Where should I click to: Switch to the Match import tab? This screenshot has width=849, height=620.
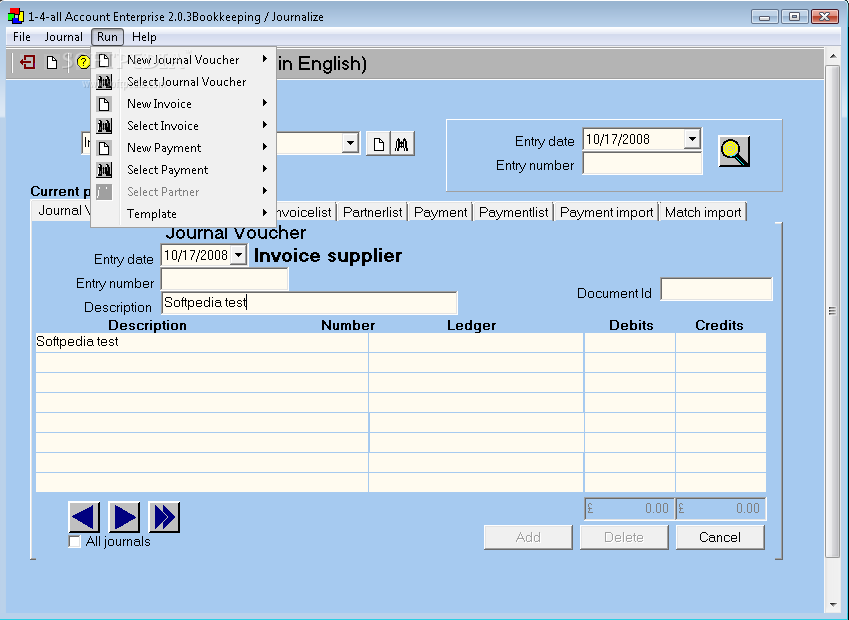(703, 212)
